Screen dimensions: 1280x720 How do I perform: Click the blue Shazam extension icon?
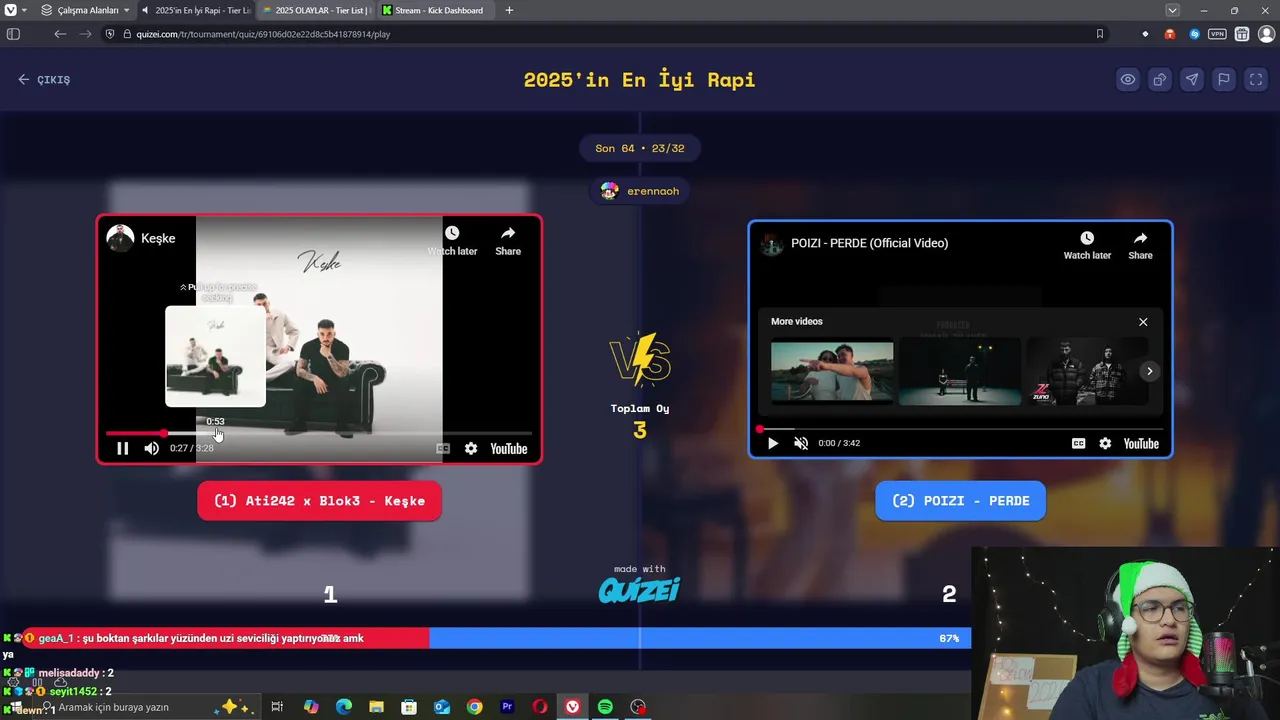(x=1194, y=34)
